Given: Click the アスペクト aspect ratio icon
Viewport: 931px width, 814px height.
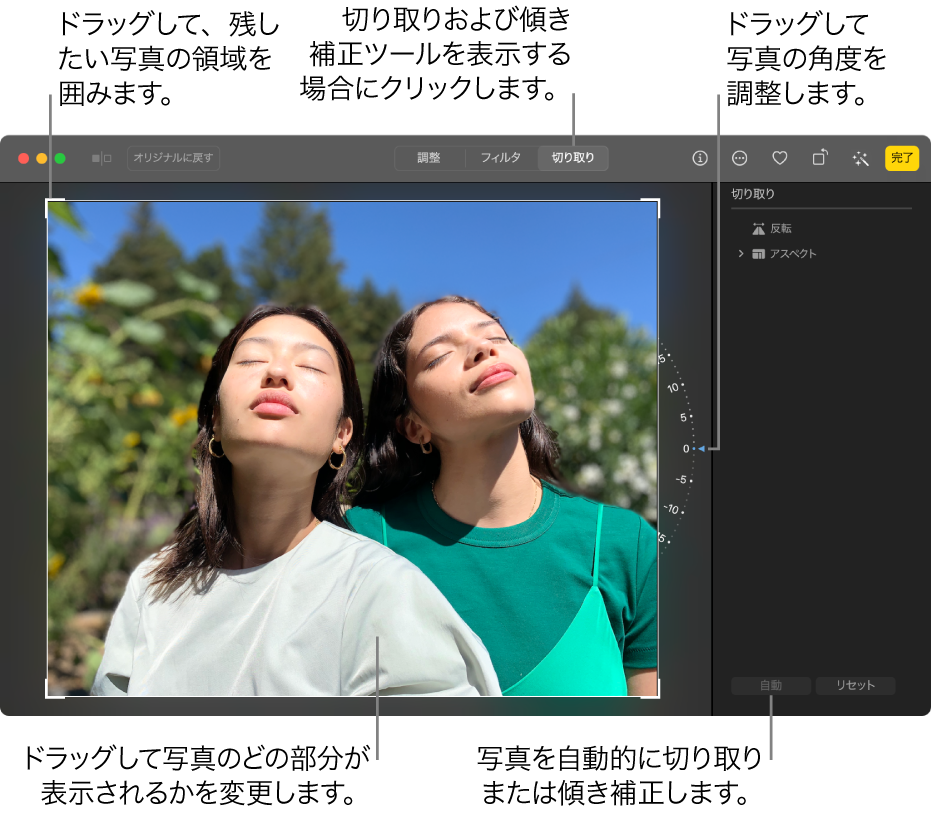Looking at the screenshot, I should tap(757, 253).
